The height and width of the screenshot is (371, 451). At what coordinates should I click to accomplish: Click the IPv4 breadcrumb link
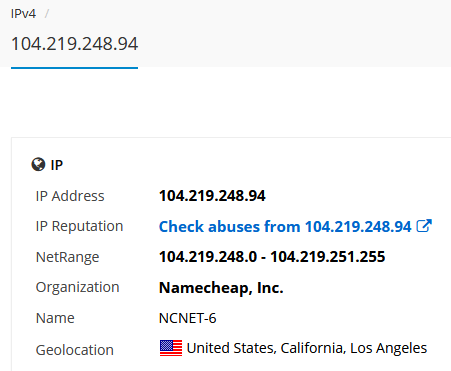[x=23, y=14]
